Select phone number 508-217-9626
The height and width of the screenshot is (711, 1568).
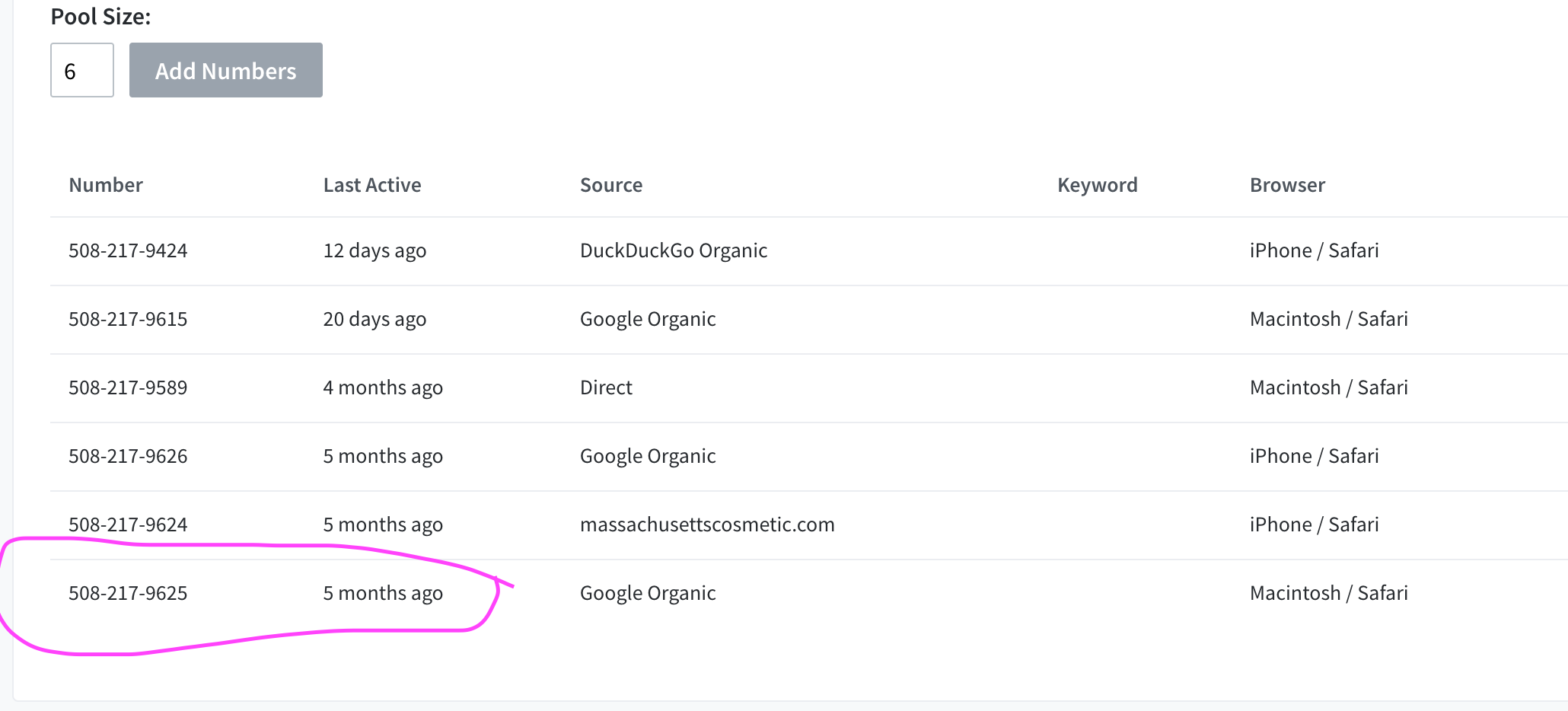(128, 456)
